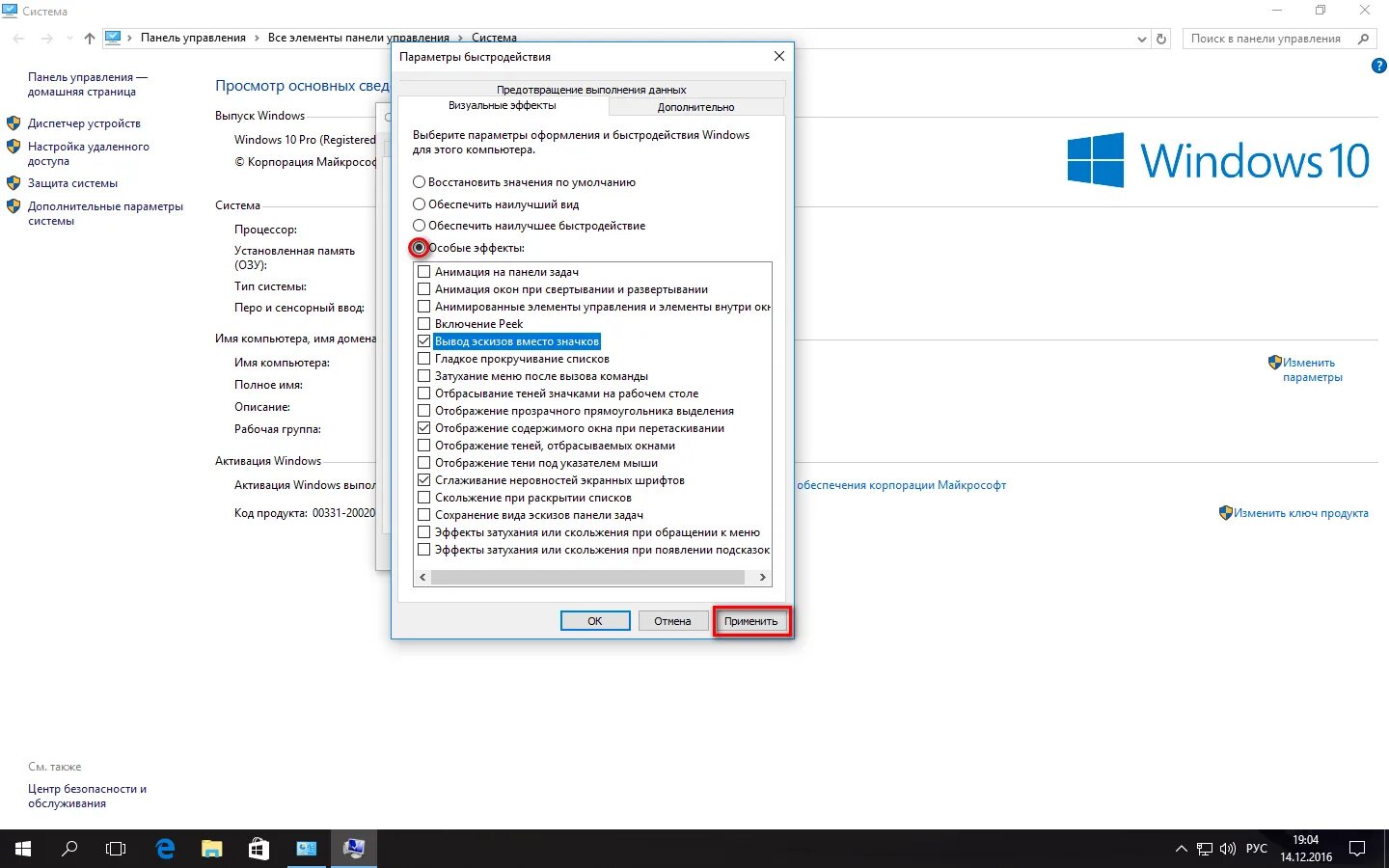Open Панель управления breadcrumb
Screen dimensions: 1389x868
[193, 38]
